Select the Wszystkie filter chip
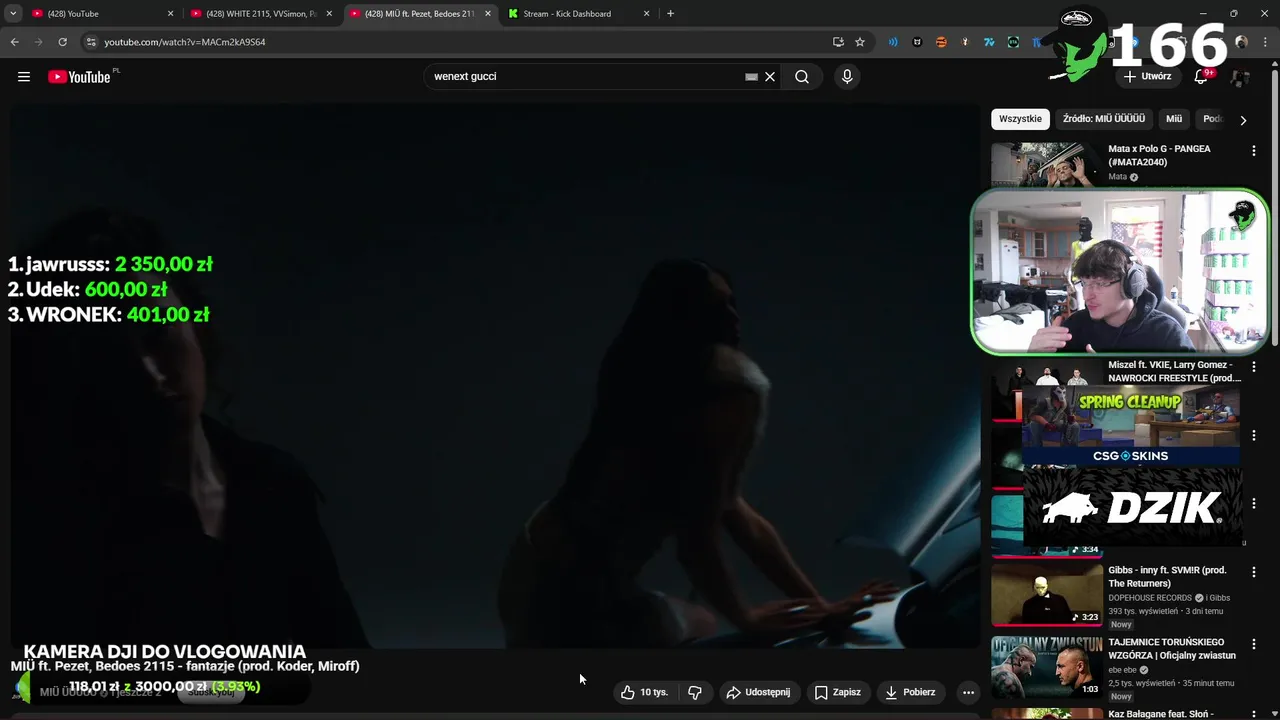 tap(1020, 119)
